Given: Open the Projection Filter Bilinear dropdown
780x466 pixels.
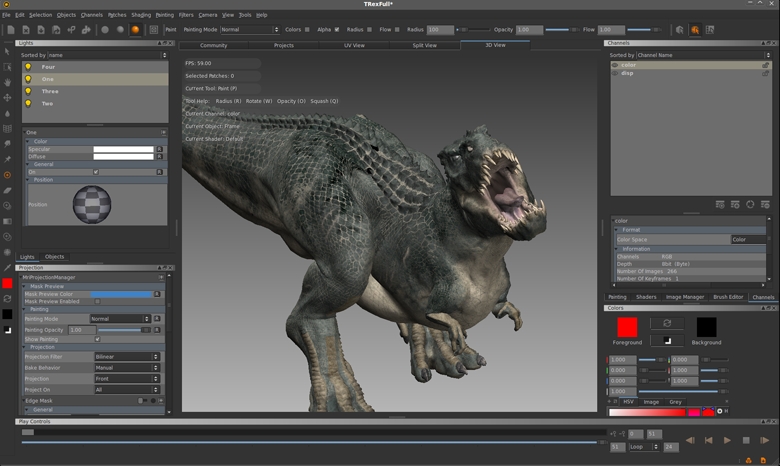Looking at the screenshot, I should coord(126,357).
